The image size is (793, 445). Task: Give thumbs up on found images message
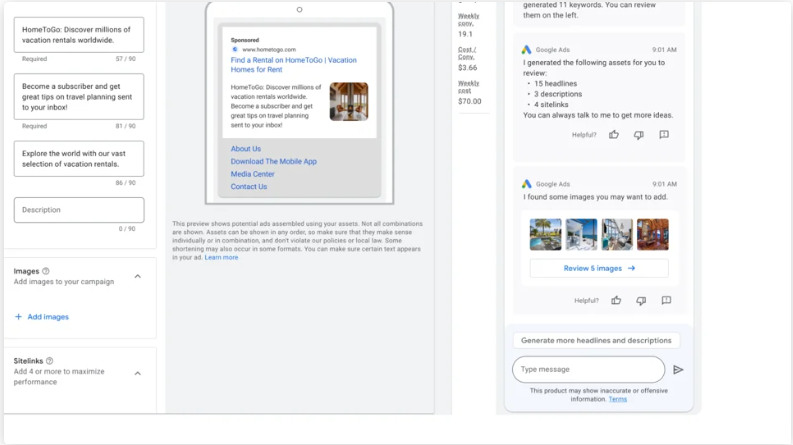pyautogui.click(x=616, y=300)
